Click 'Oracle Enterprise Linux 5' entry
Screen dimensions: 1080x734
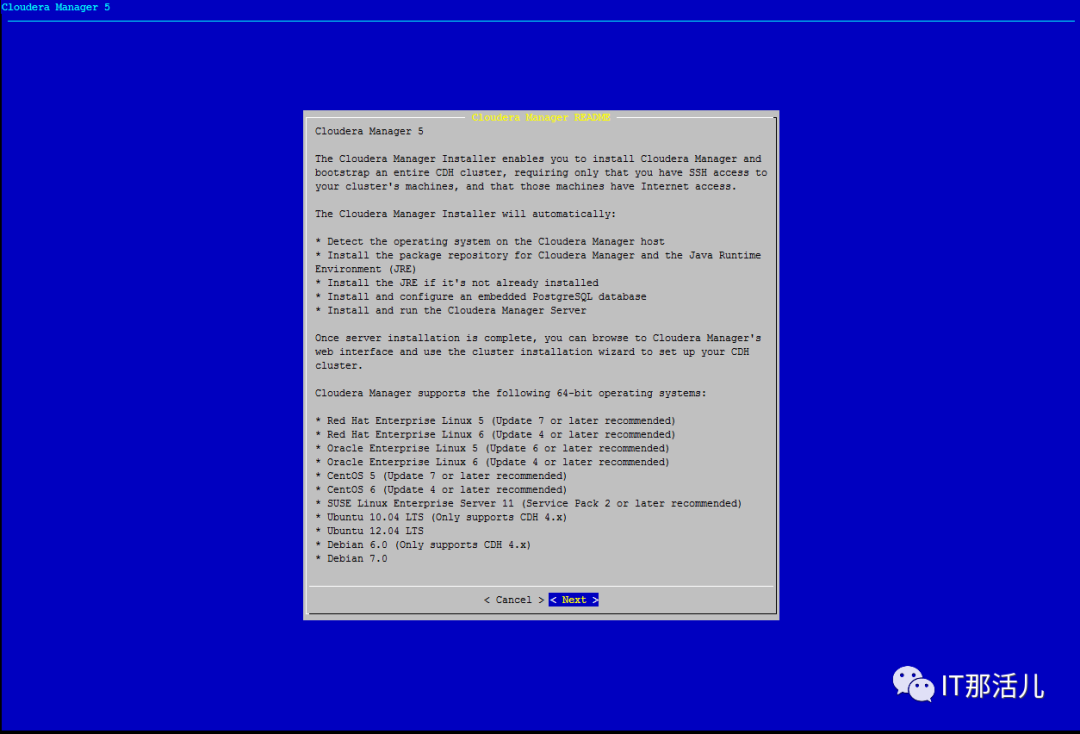click(492, 448)
